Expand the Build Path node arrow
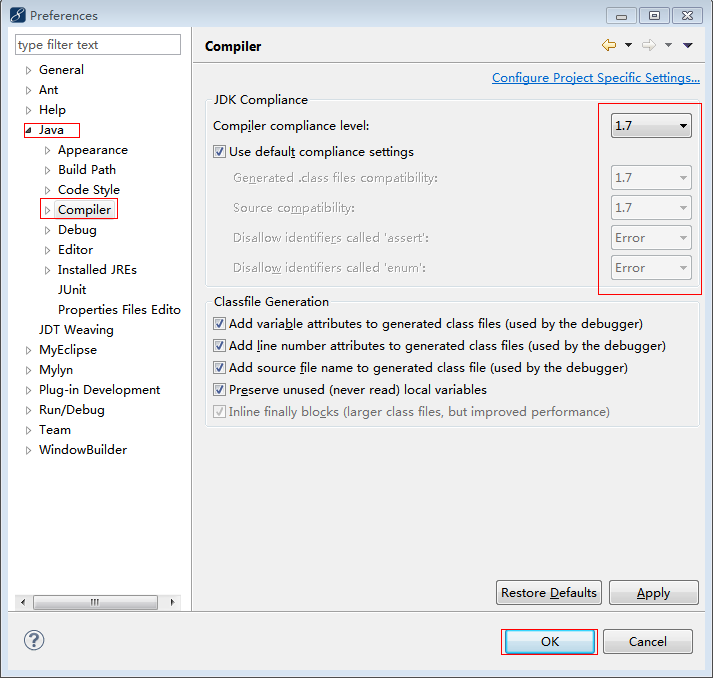Image resolution: width=713 pixels, height=678 pixels. [47, 170]
